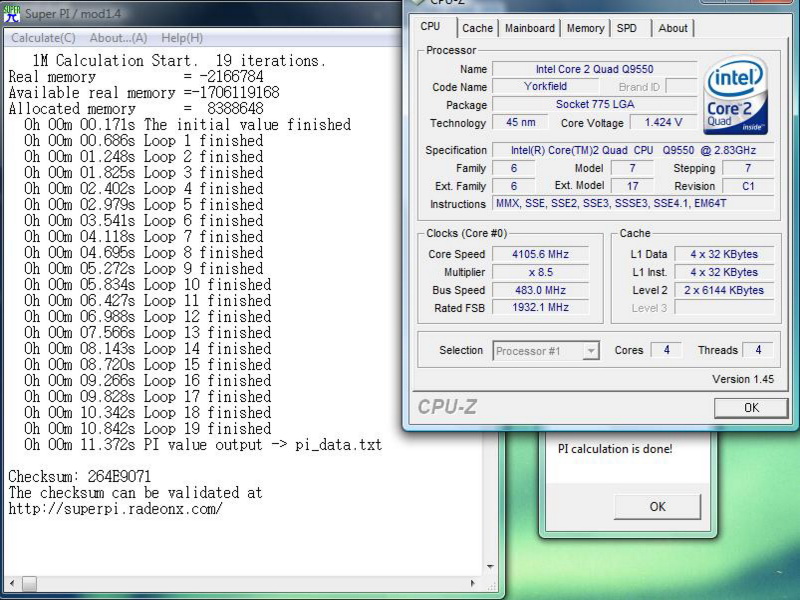Click the Model value field
Viewport: 800px width, 600px height.
[632, 168]
